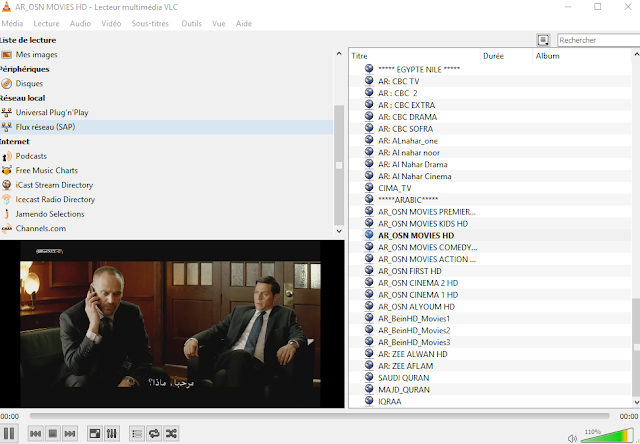Sort playlist by the Durée column
Screen dimensions: 640x444
coord(507,56)
